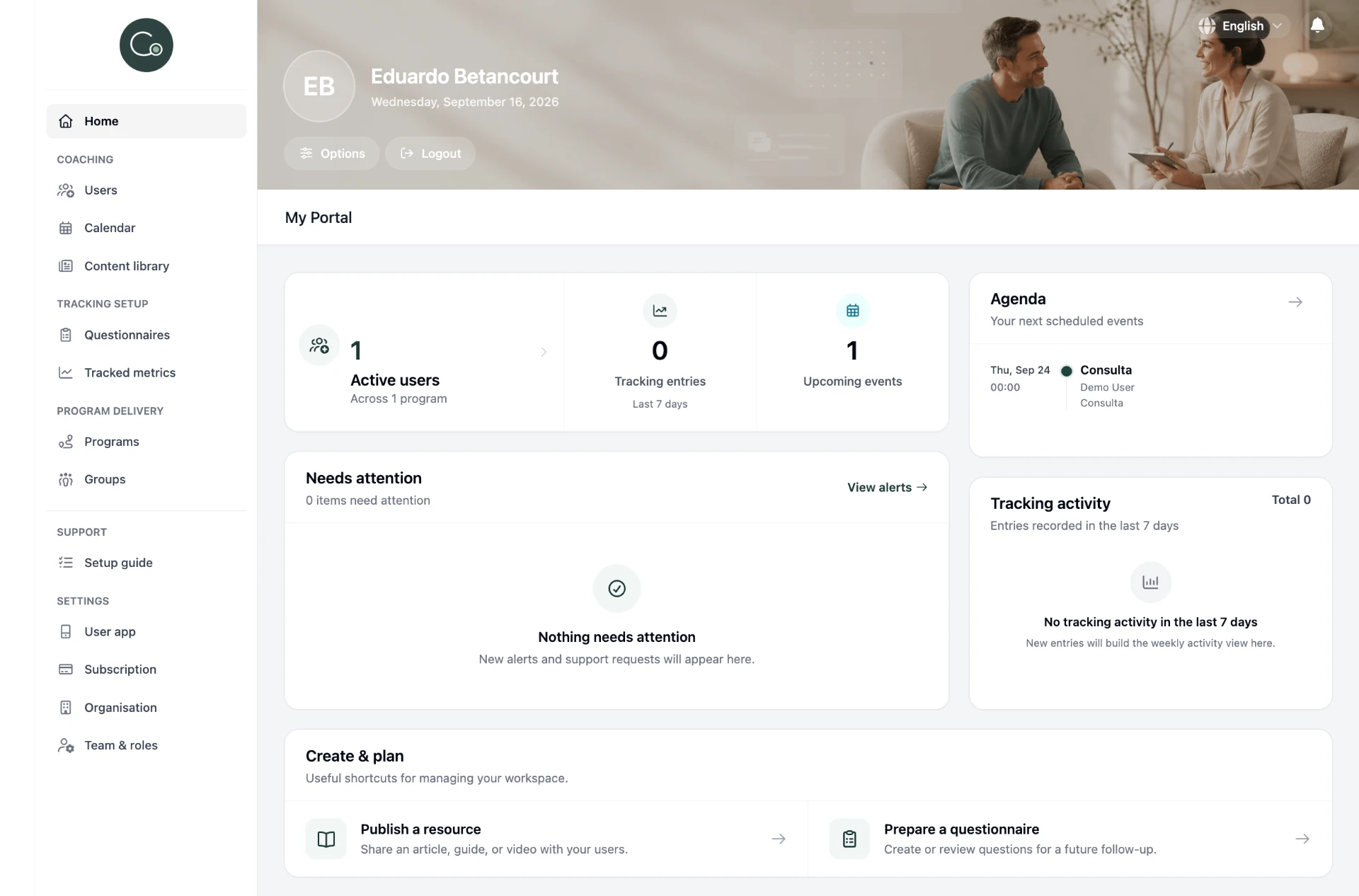Follow the View alerts link
This screenshot has width=1359, height=896.
pyautogui.click(x=888, y=488)
